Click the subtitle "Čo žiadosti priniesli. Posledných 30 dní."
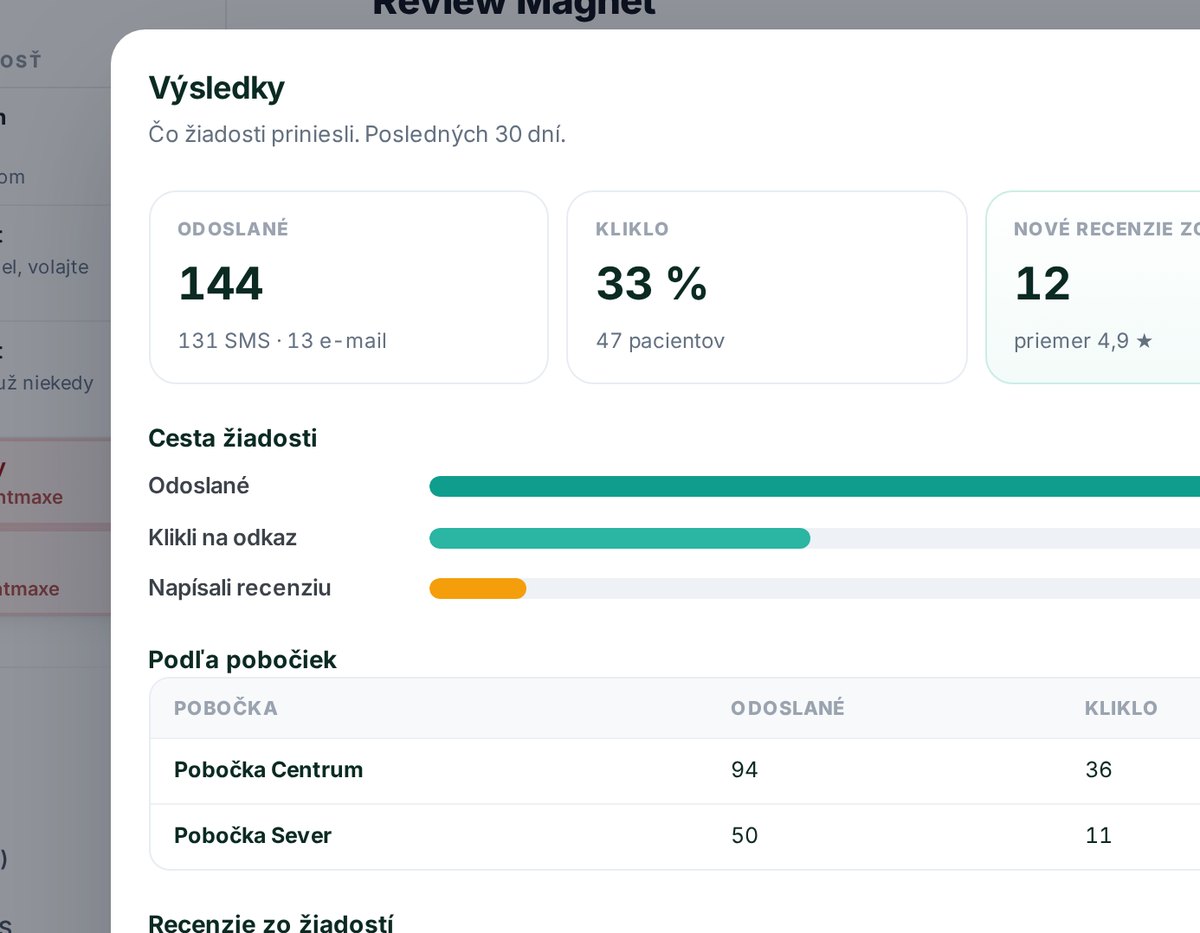Screen dimensions: 1200x933 [x=357, y=134]
